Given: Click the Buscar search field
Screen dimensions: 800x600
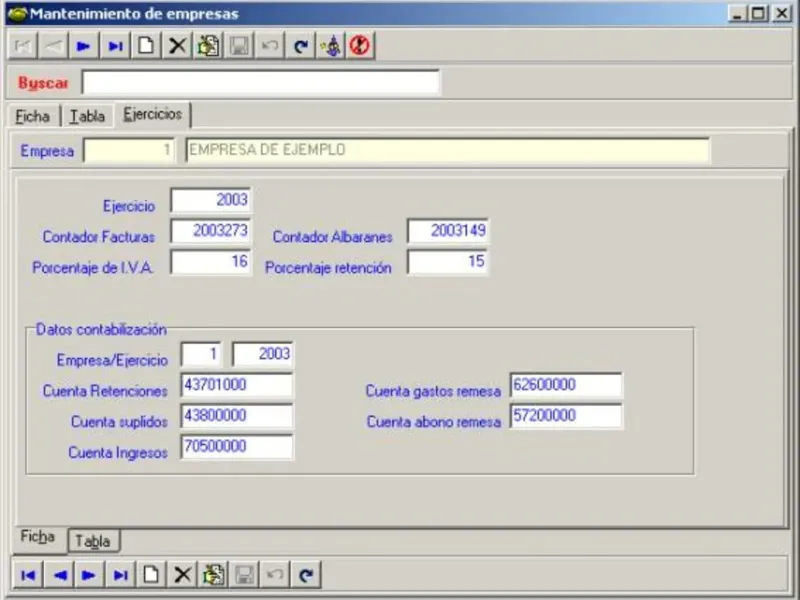Looking at the screenshot, I should 261,83.
